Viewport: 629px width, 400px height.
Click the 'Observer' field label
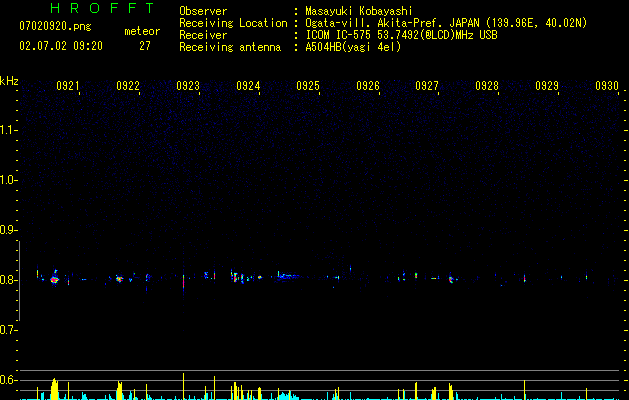[203, 11]
